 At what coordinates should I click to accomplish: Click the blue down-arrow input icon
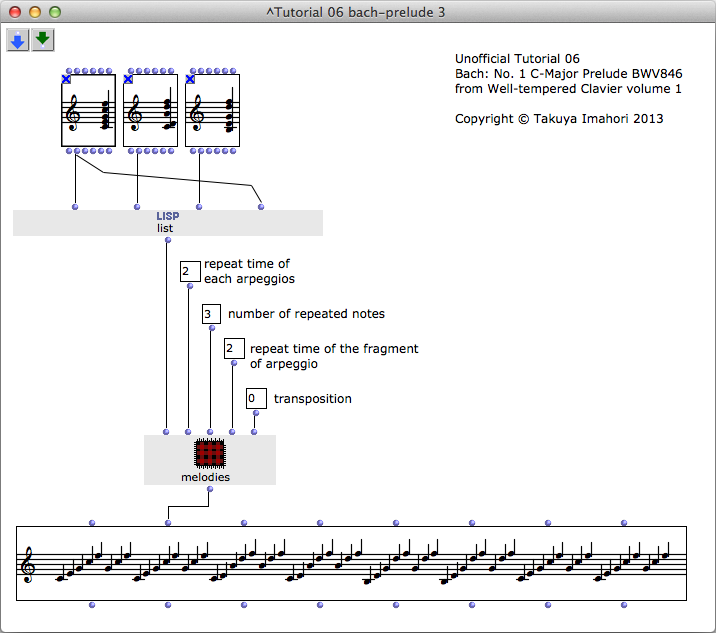pos(18,40)
